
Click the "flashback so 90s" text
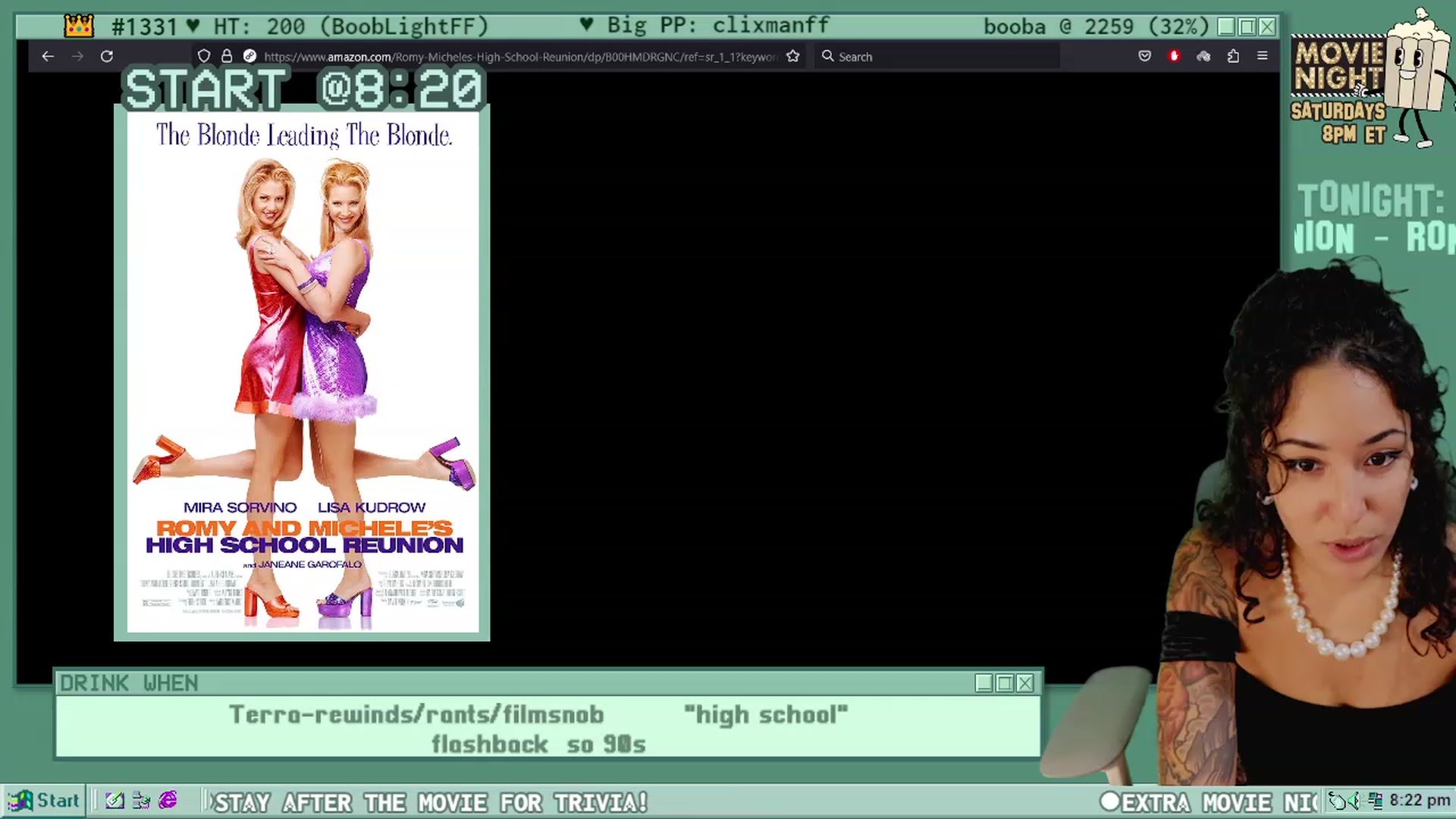538,745
